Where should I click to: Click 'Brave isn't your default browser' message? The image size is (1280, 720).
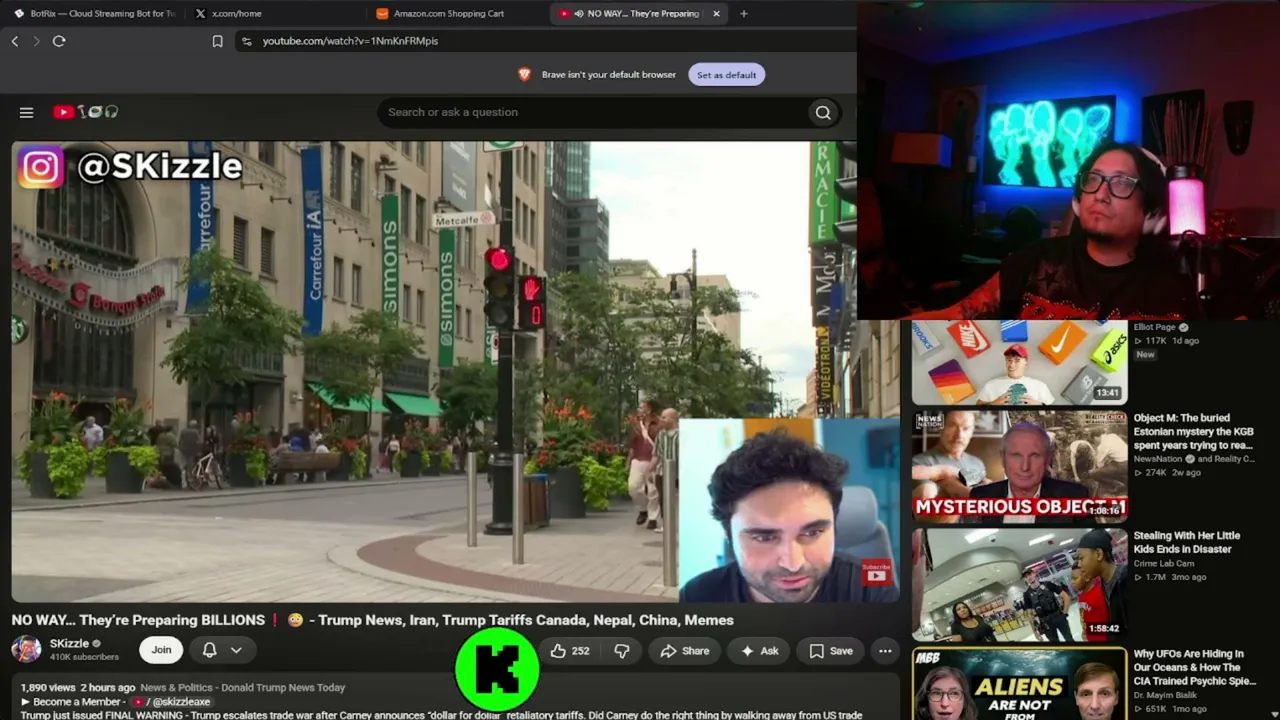[609, 75]
